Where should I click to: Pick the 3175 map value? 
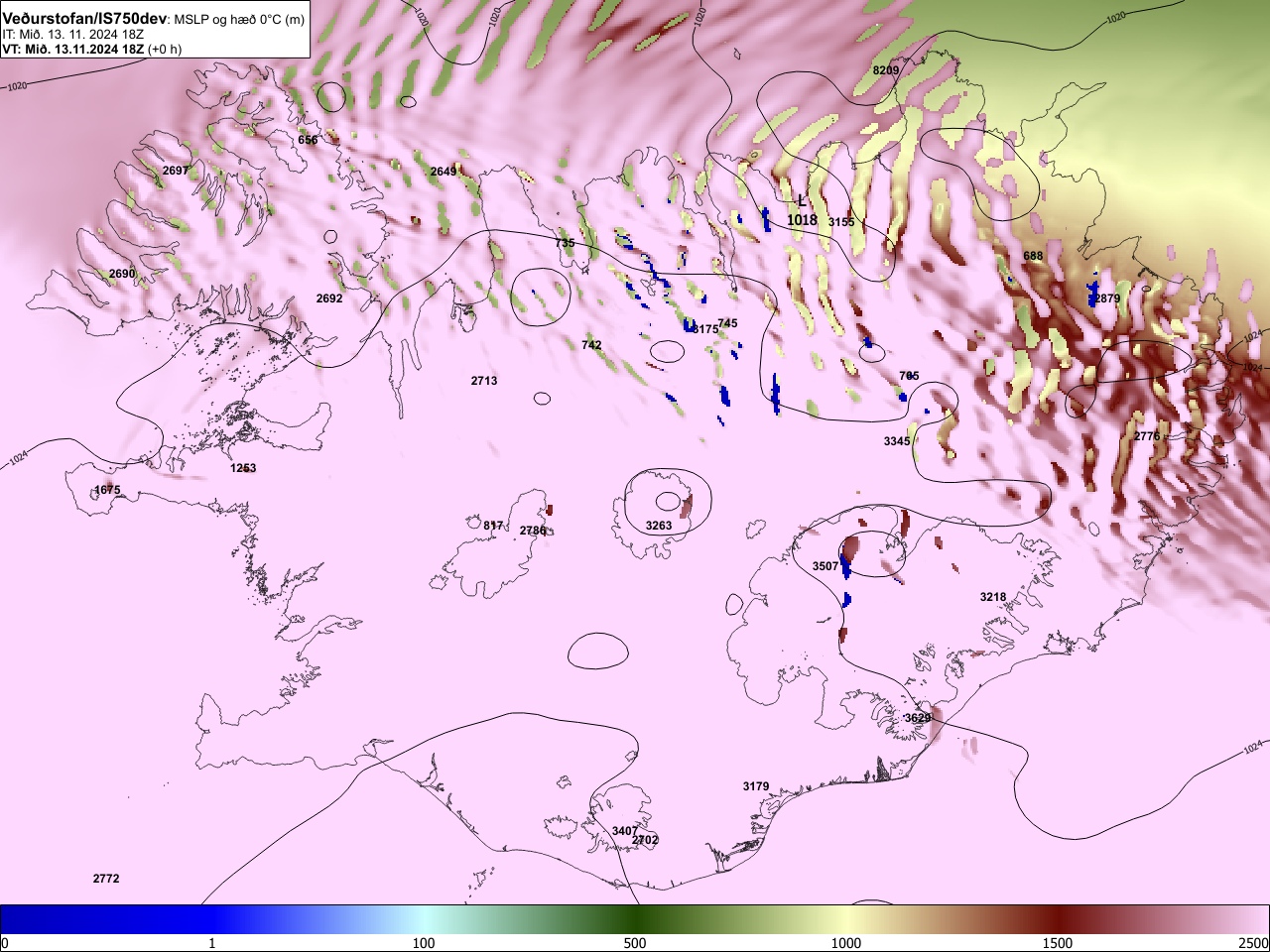click(x=705, y=329)
